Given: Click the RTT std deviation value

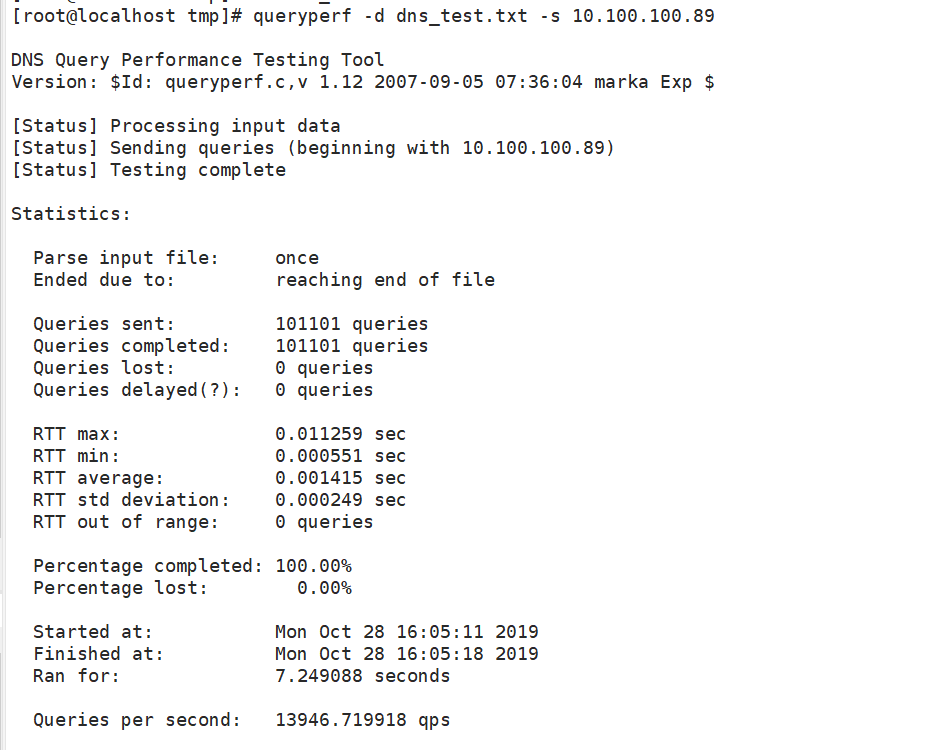Looking at the screenshot, I should click(340, 500).
